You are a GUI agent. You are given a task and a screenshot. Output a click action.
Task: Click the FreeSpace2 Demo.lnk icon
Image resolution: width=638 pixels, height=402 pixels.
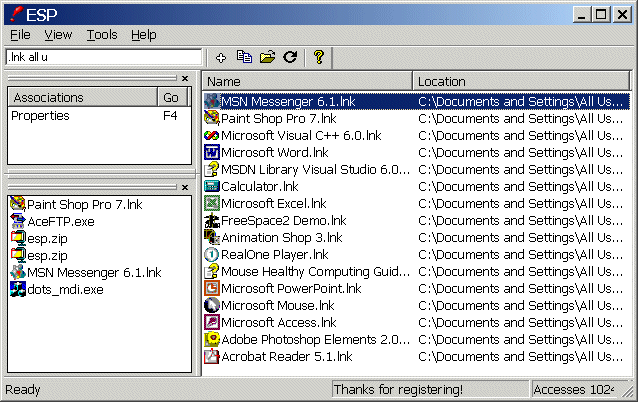[212, 221]
